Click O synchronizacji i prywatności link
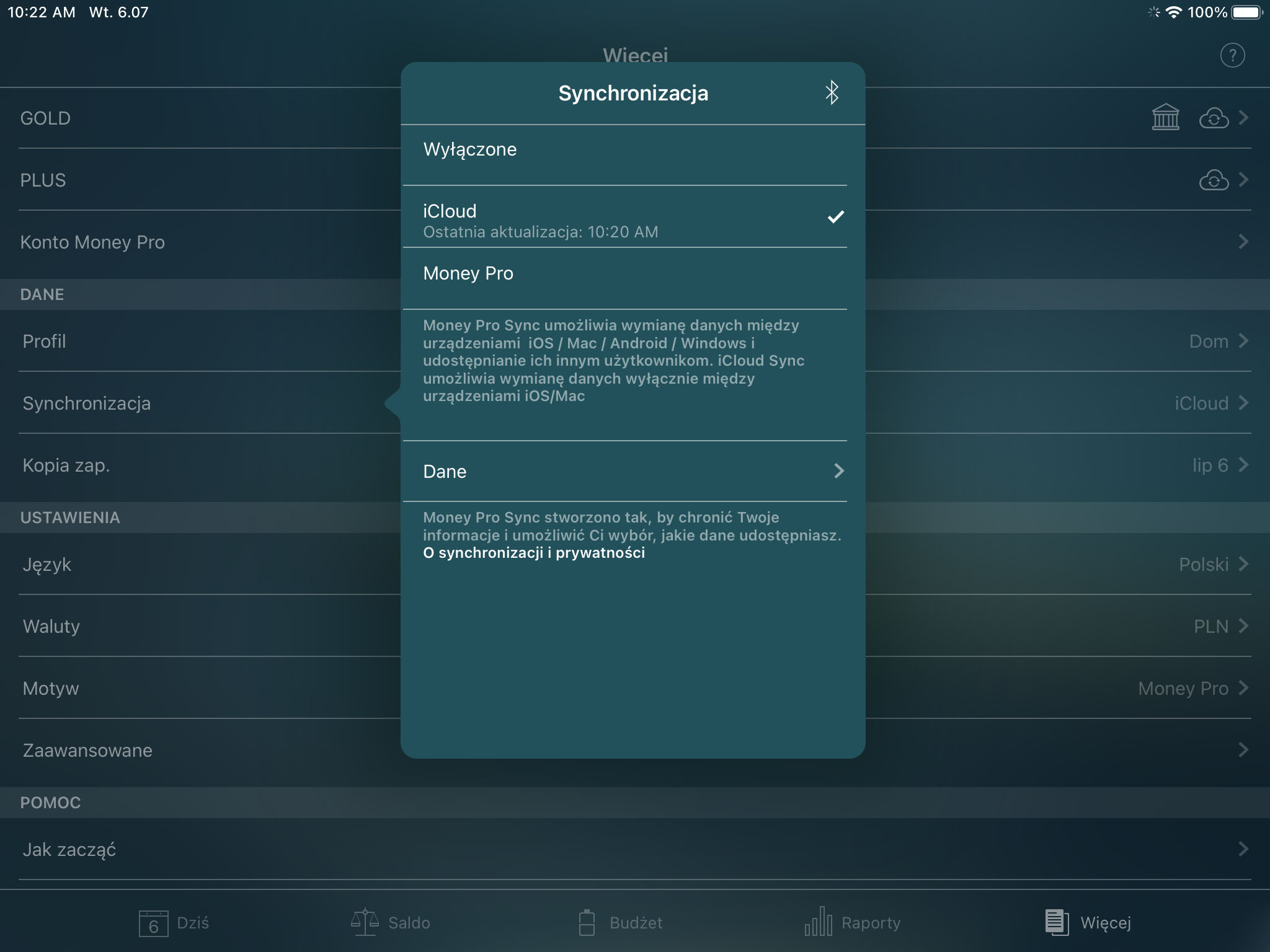This screenshot has height=952, width=1270. click(x=535, y=551)
